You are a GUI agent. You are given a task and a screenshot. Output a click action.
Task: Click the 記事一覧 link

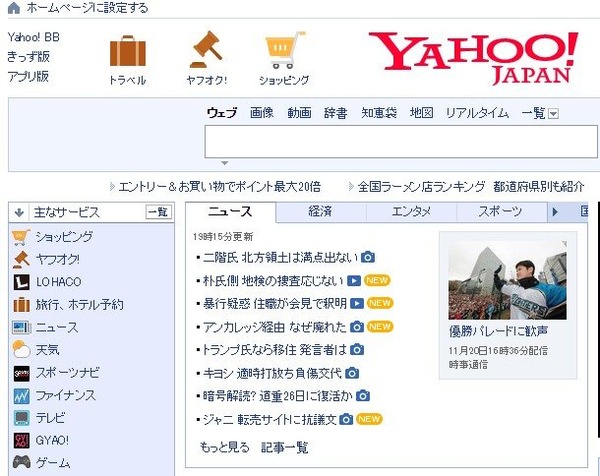coord(285,447)
